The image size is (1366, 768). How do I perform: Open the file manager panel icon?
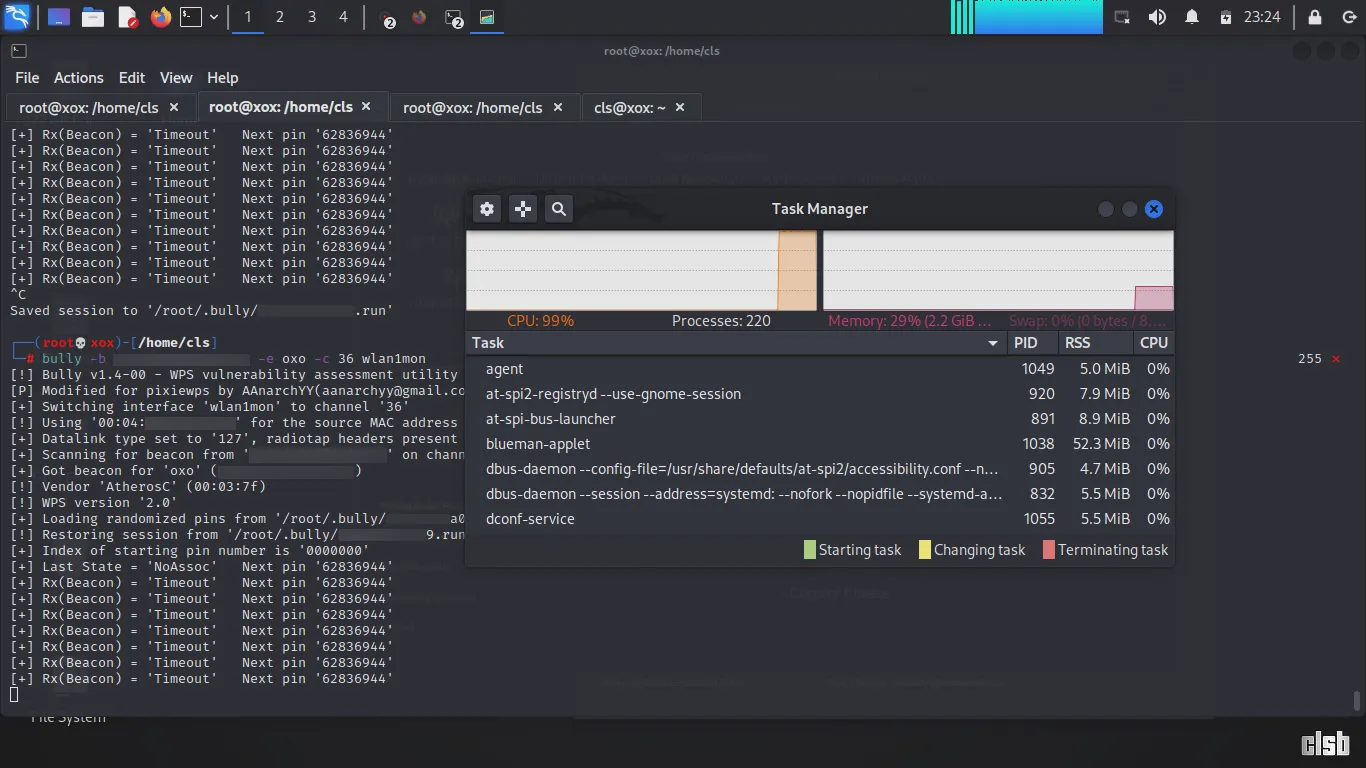tap(93, 17)
